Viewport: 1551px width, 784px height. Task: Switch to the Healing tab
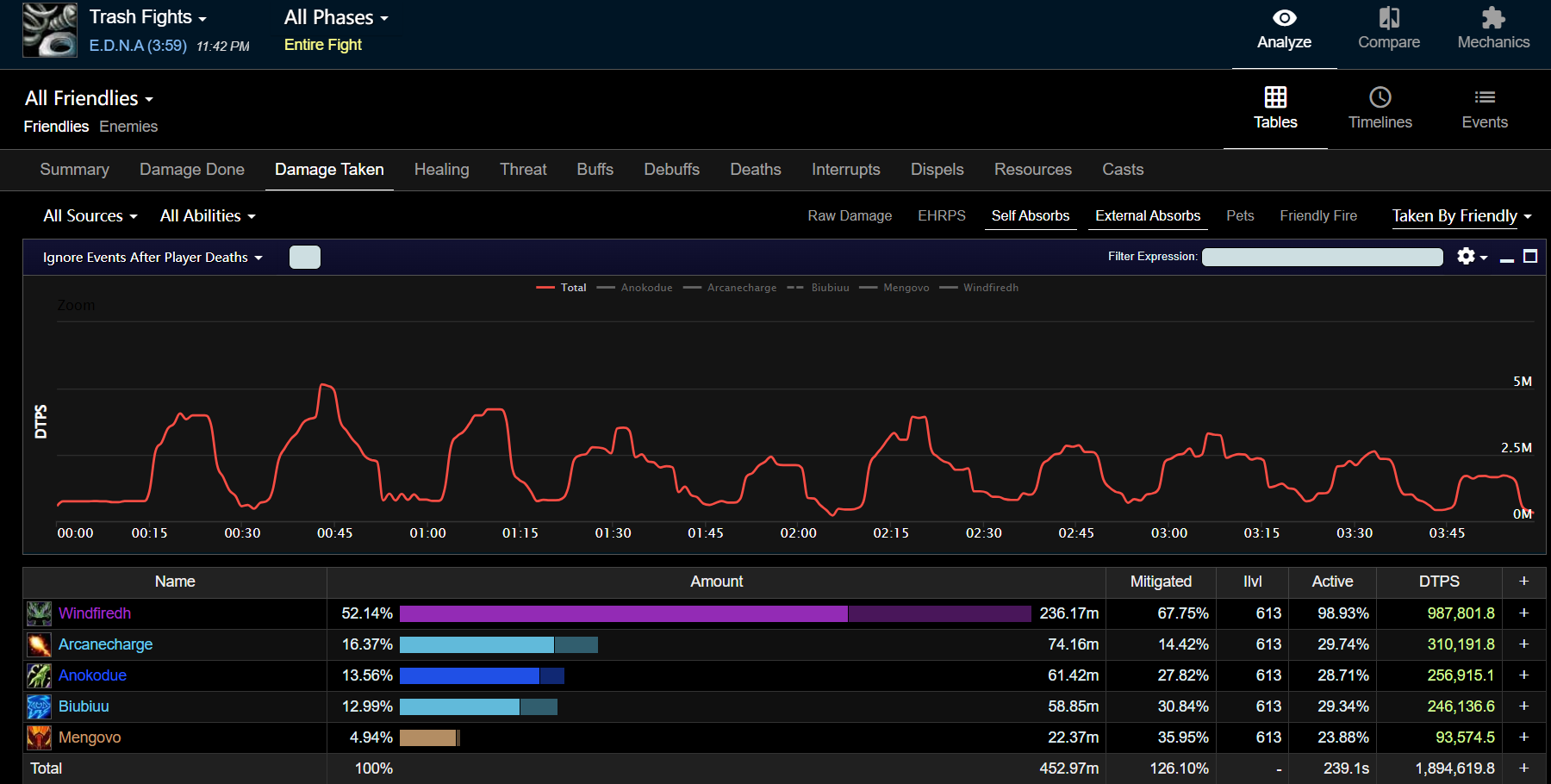tap(441, 170)
